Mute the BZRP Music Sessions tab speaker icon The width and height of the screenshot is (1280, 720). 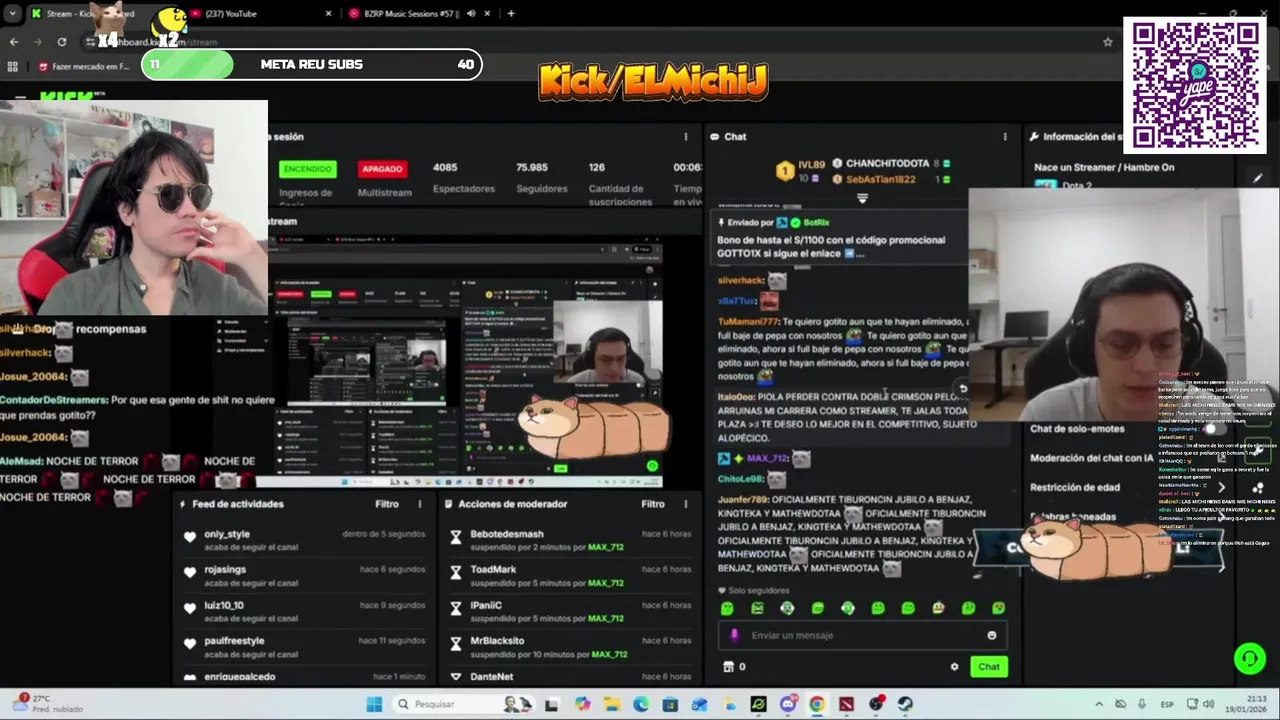pyautogui.click(x=471, y=14)
